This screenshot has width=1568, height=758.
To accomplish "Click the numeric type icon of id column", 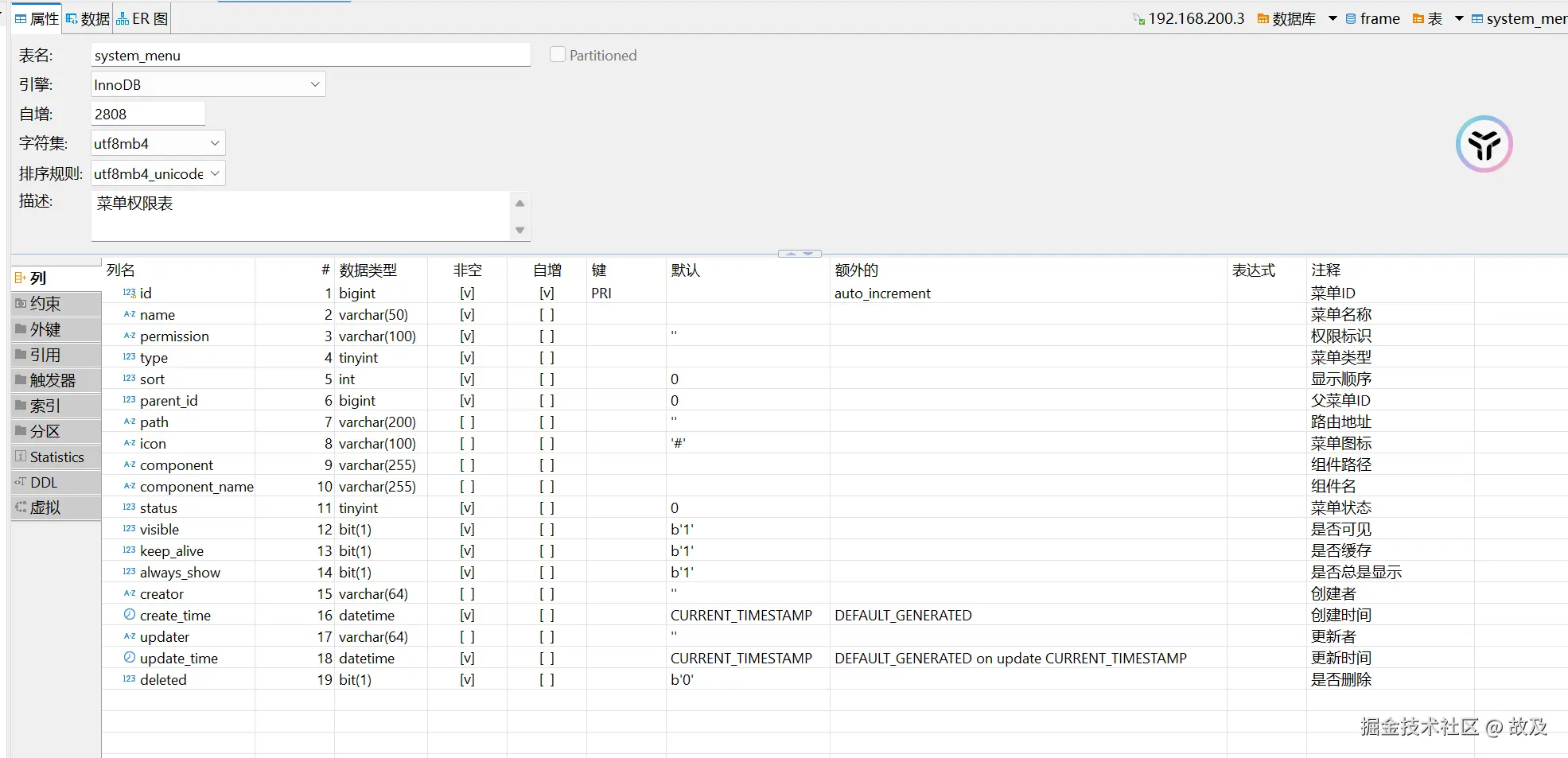I will (x=129, y=293).
